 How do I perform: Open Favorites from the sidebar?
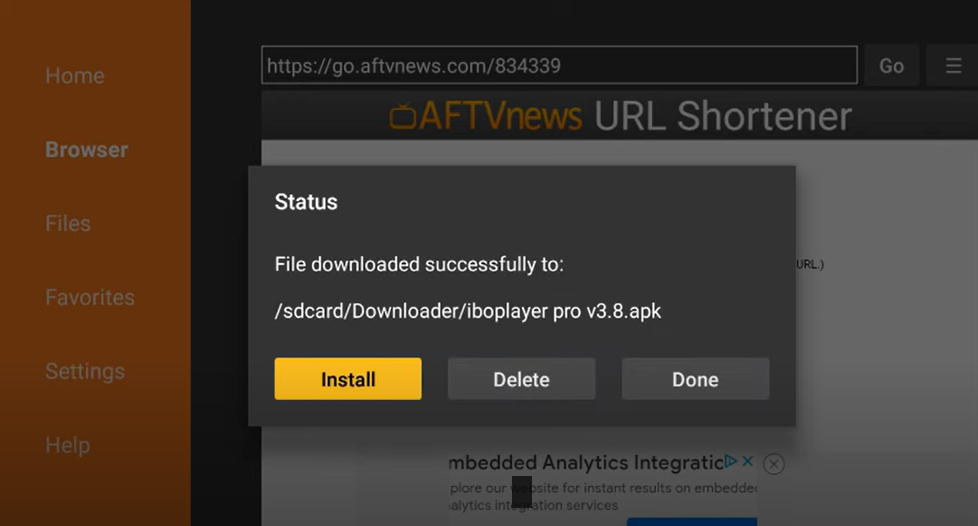tap(90, 297)
